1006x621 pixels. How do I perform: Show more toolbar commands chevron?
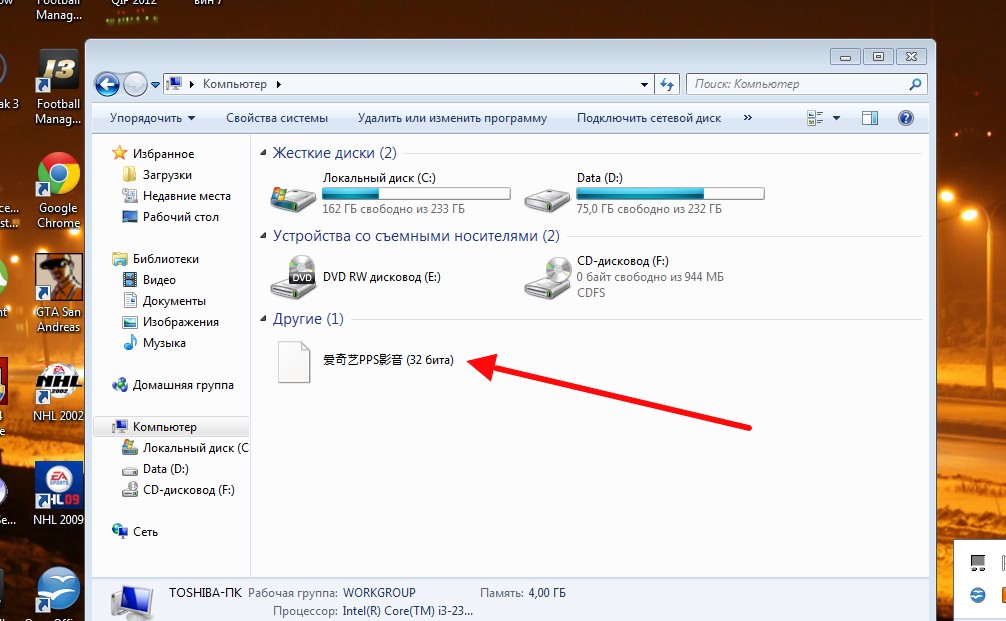(x=747, y=117)
